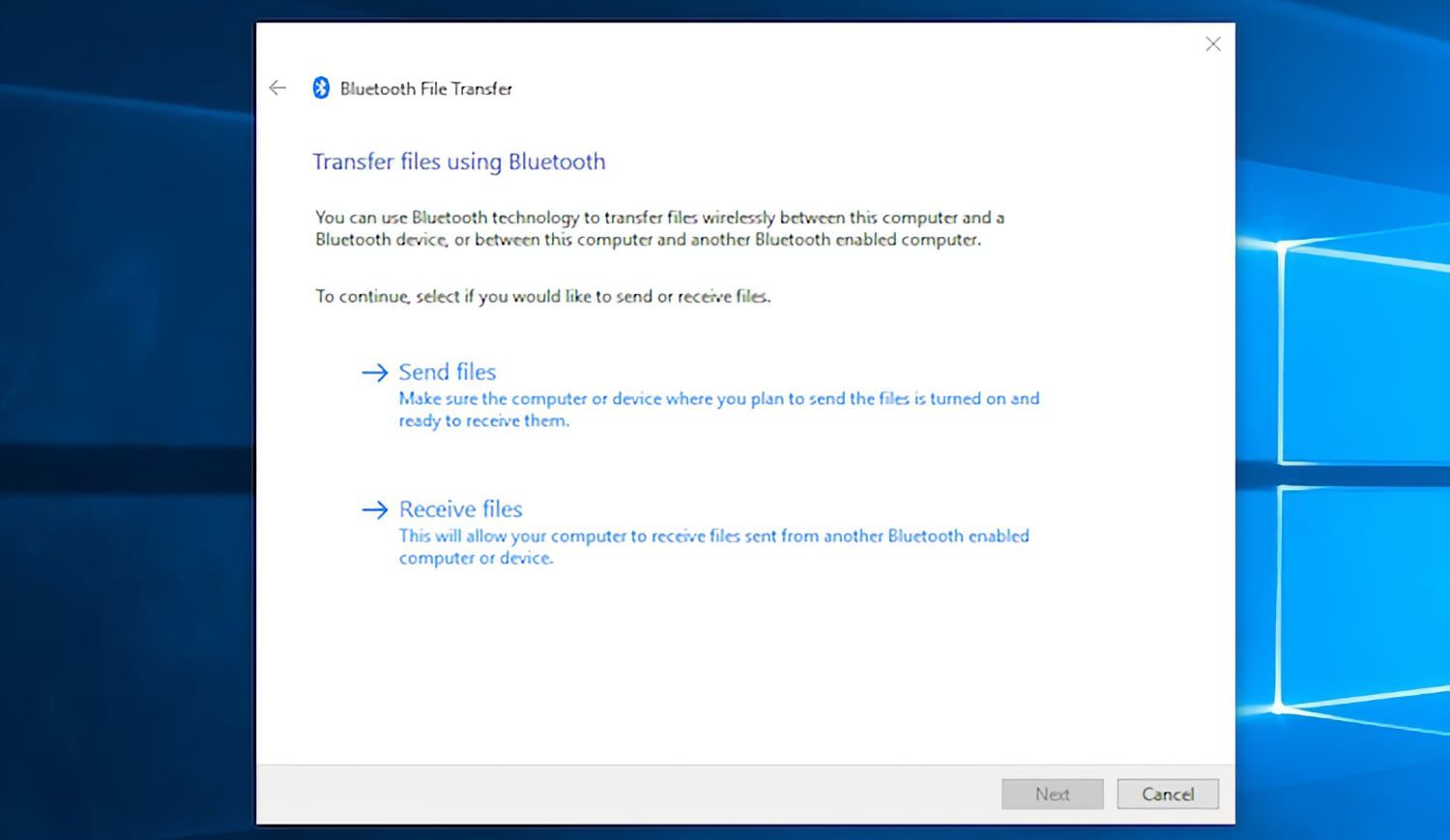The width and height of the screenshot is (1450, 840).
Task: Click the Bluetooth File Transfer window title
Action: click(x=425, y=88)
